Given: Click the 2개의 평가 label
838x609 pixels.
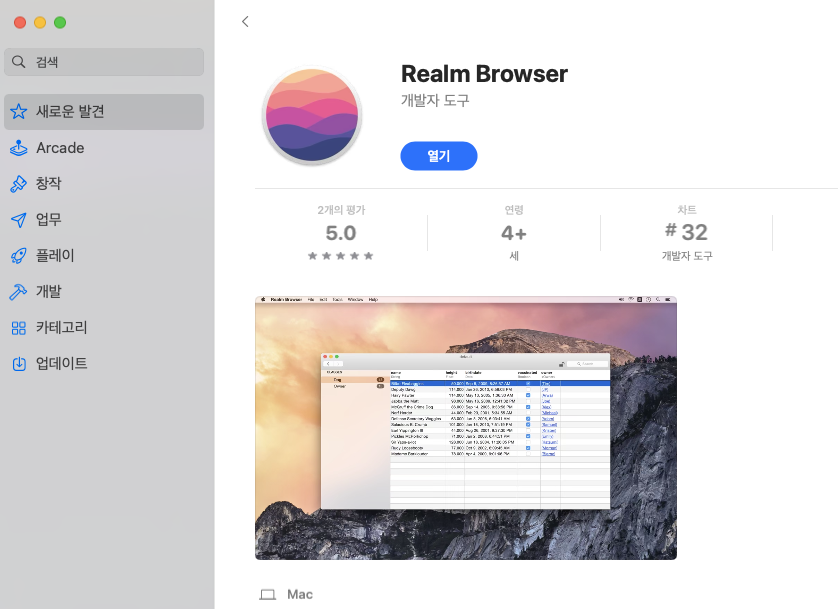Looking at the screenshot, I should coord(341,210).
